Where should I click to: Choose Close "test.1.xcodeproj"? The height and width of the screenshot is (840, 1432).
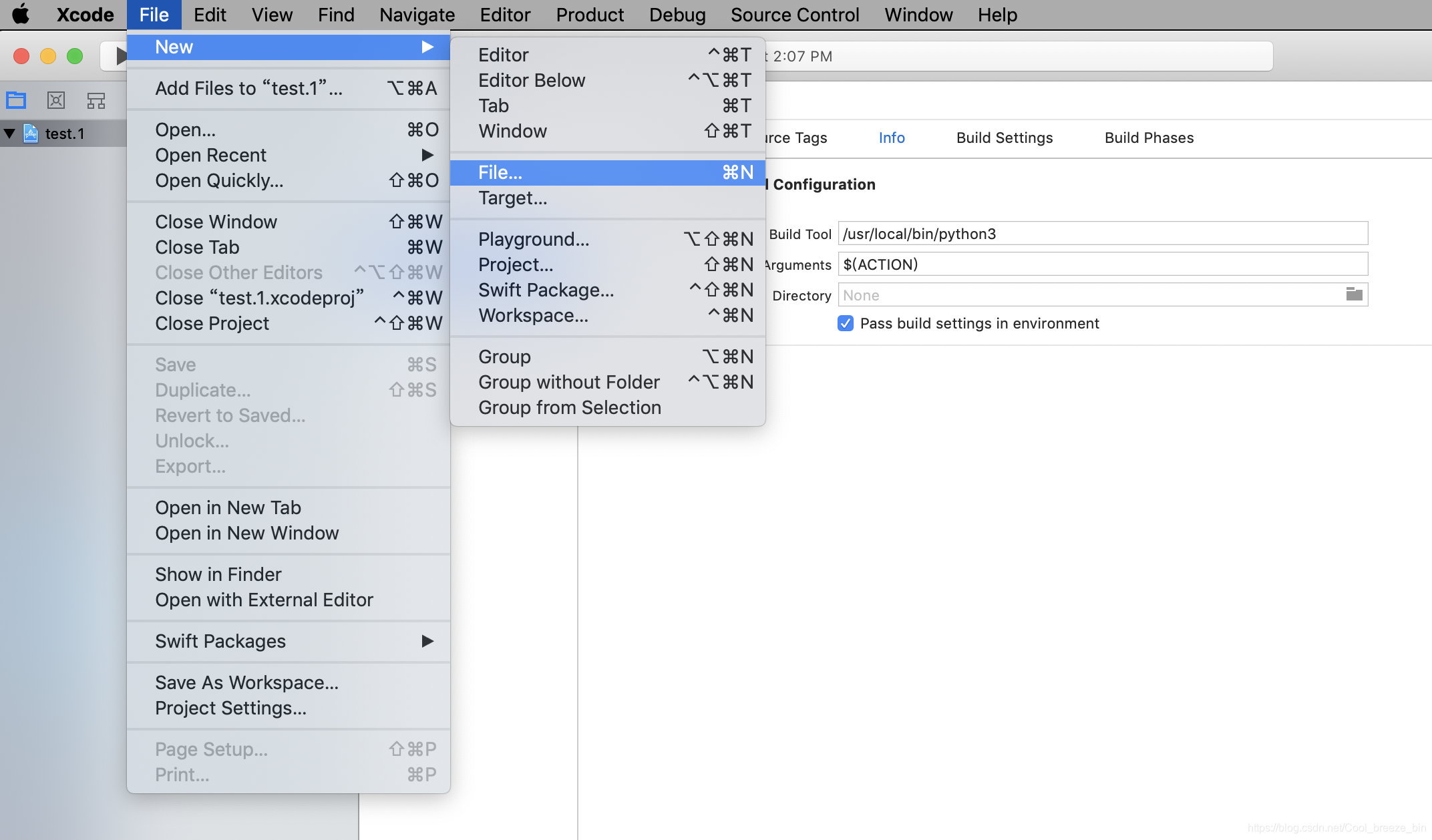click(x=289, y=298)
